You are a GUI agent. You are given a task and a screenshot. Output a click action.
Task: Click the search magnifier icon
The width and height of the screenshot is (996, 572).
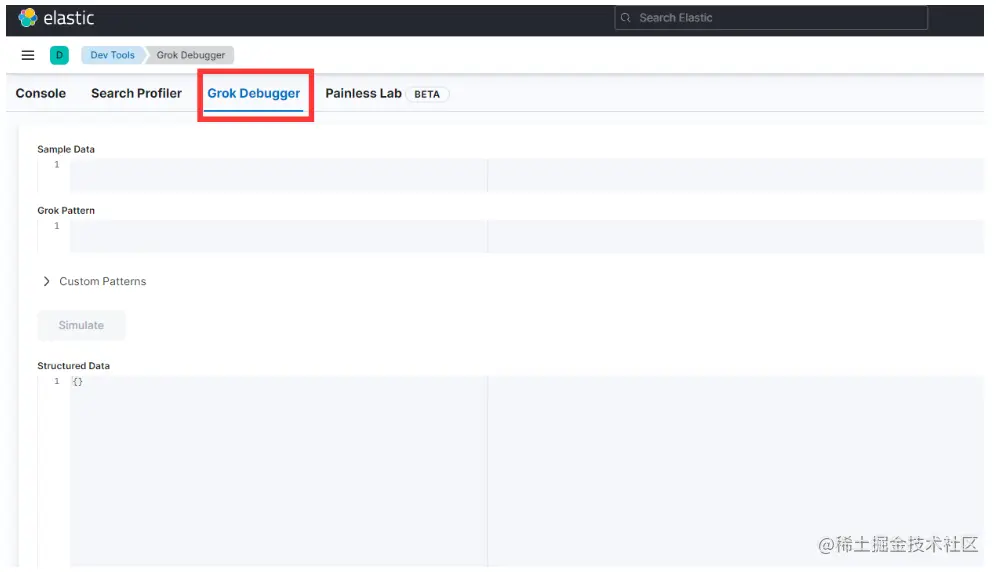(626, 18)
